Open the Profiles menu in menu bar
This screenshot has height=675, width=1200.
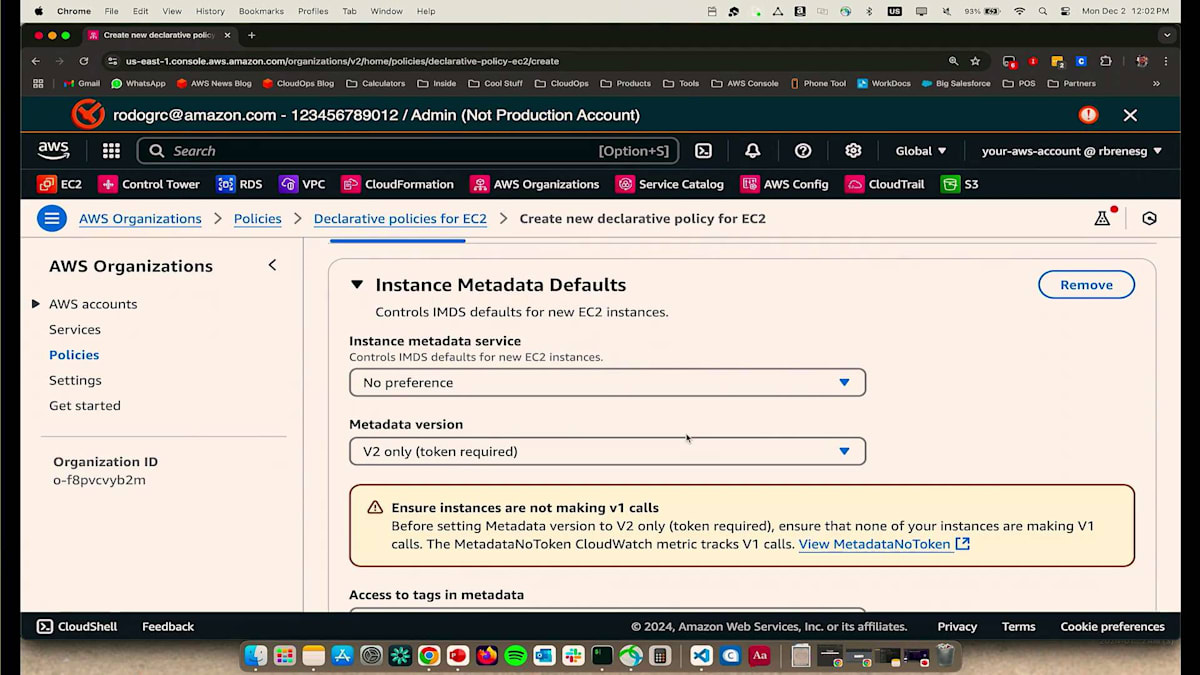tap(313, 11)
